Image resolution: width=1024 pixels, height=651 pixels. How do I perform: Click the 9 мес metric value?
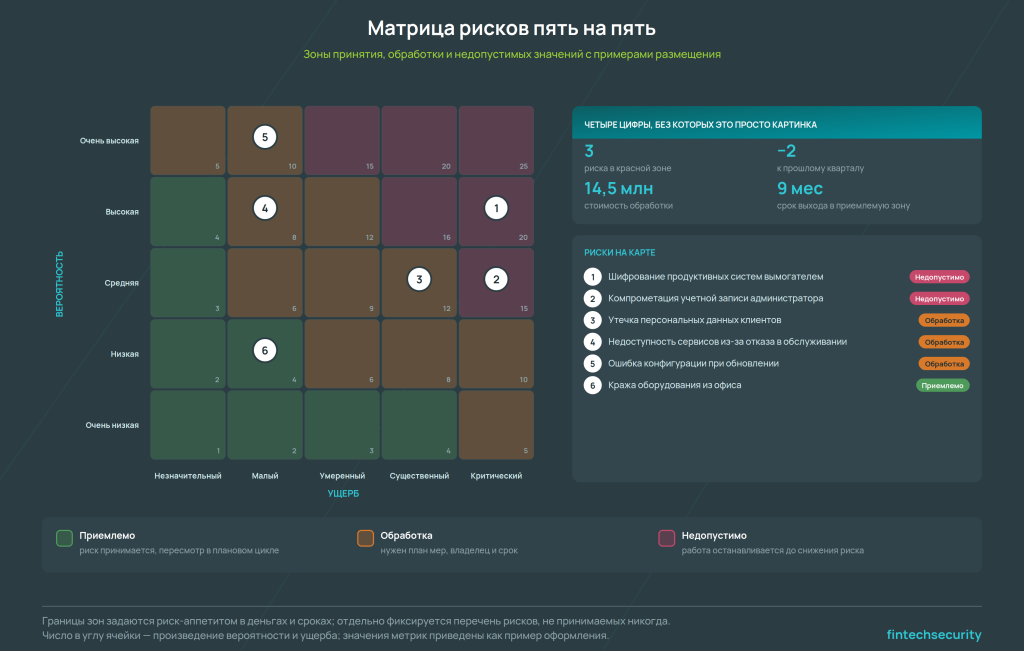point(800,189)
